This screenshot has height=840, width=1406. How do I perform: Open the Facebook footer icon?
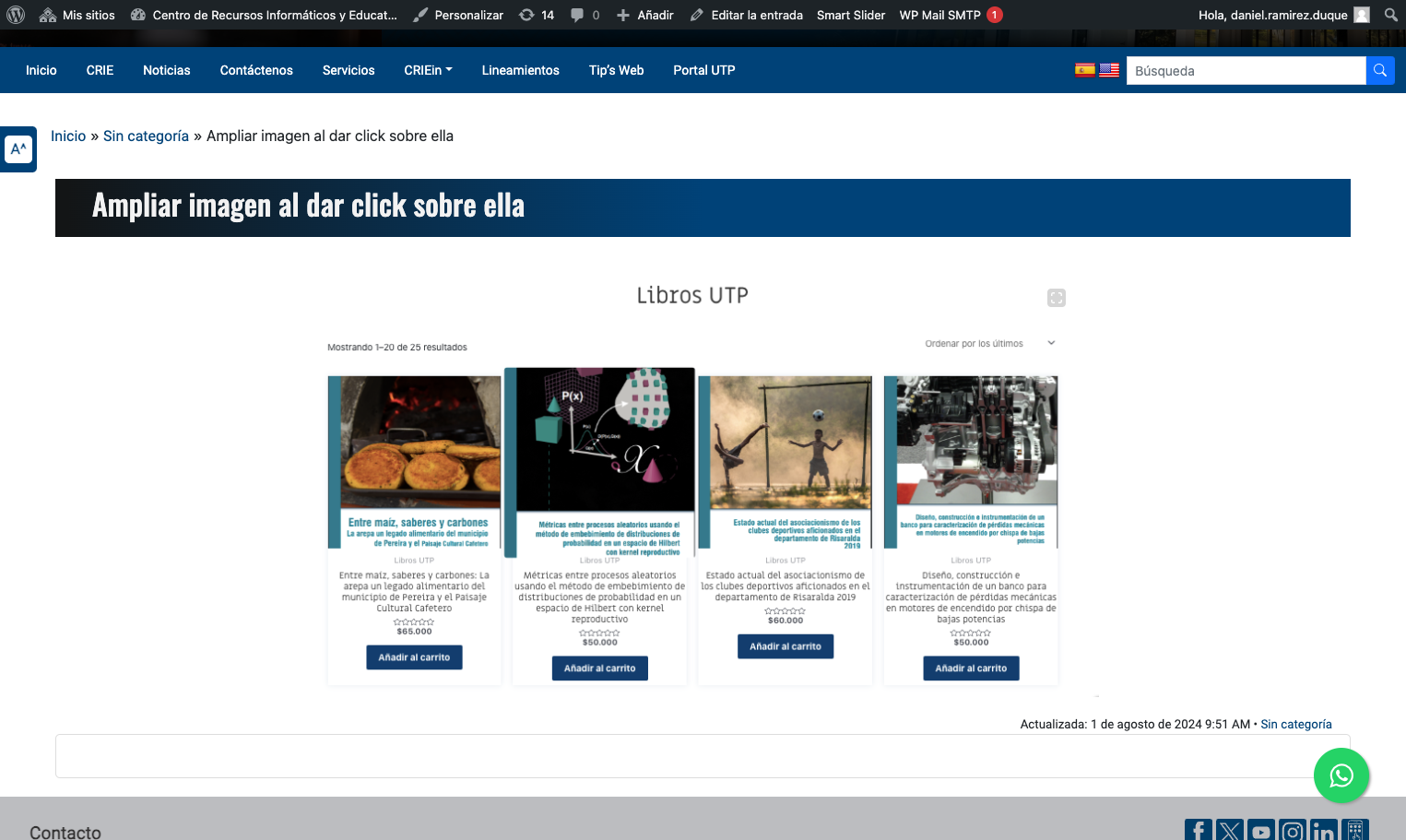1199,830
